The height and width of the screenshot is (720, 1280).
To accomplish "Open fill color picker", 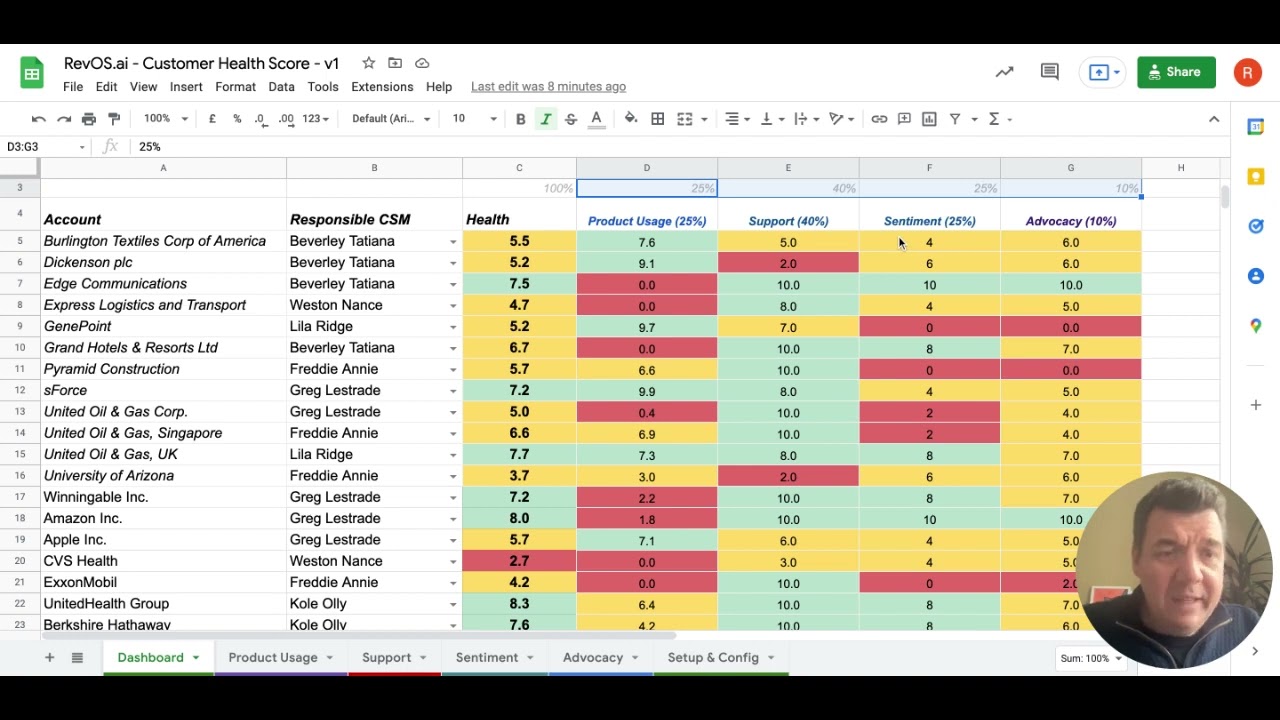I will (x=631, y=119).
